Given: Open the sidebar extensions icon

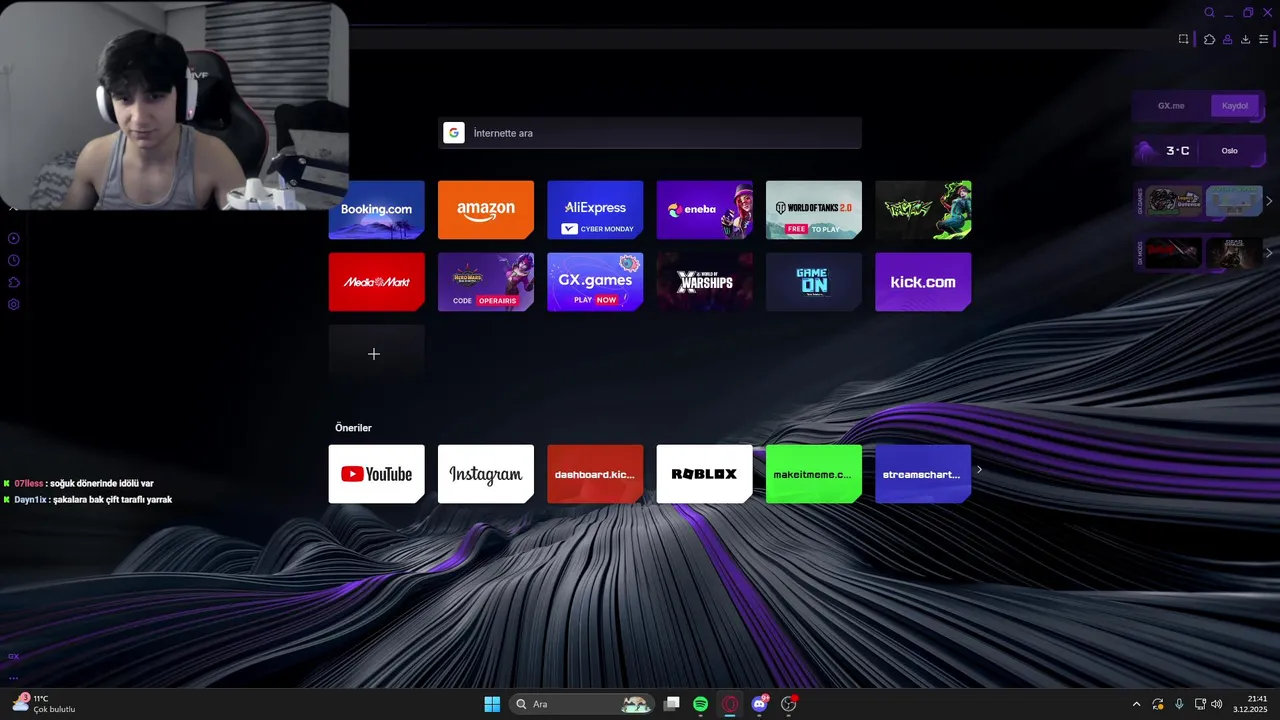Looking at the screenshot, I should pyautogui.click(x=14, y=282).
